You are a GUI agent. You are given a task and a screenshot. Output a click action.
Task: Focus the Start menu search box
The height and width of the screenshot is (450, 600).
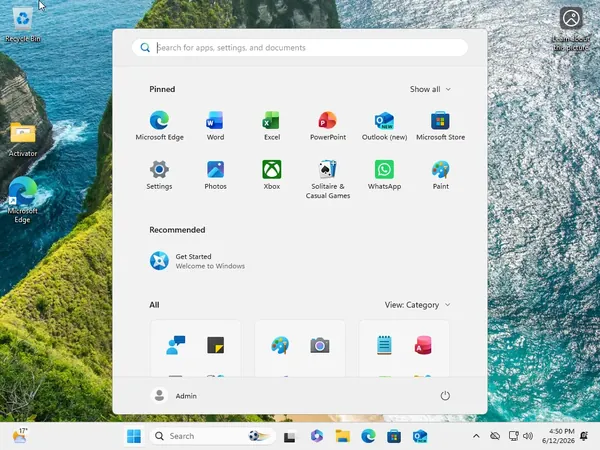300,47
